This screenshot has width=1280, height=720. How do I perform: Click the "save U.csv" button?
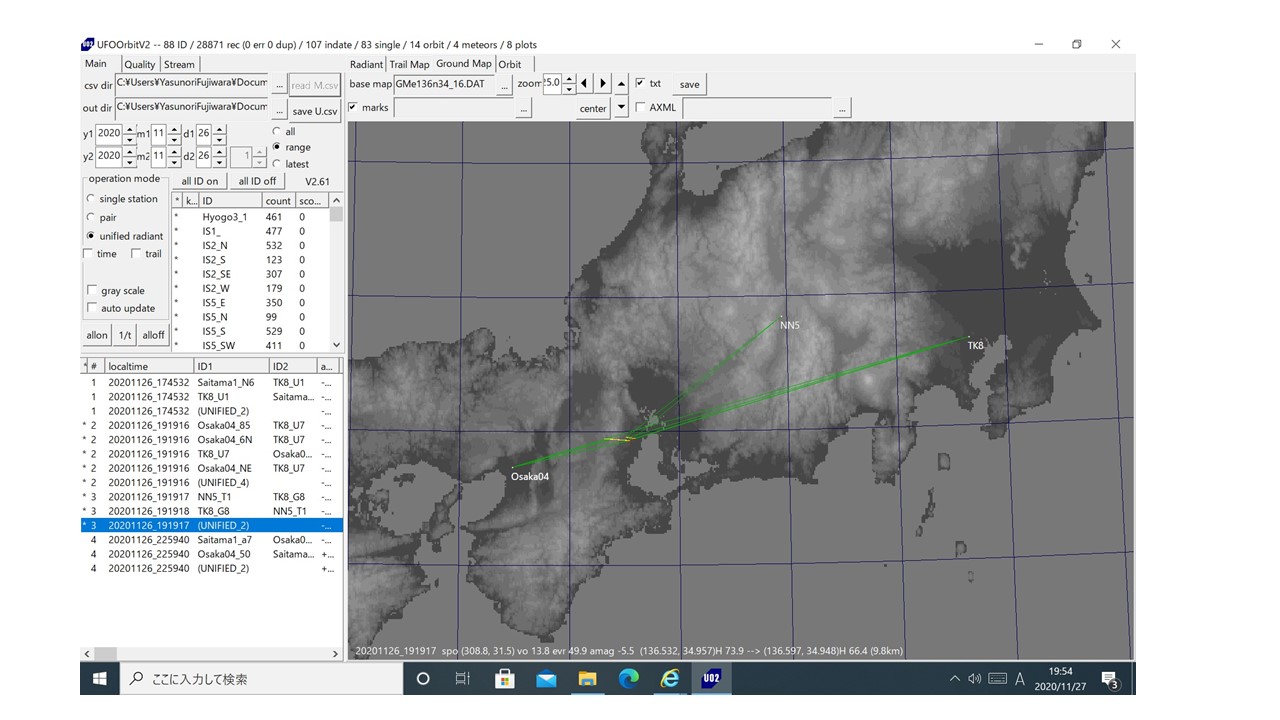[x=314, y=110]
